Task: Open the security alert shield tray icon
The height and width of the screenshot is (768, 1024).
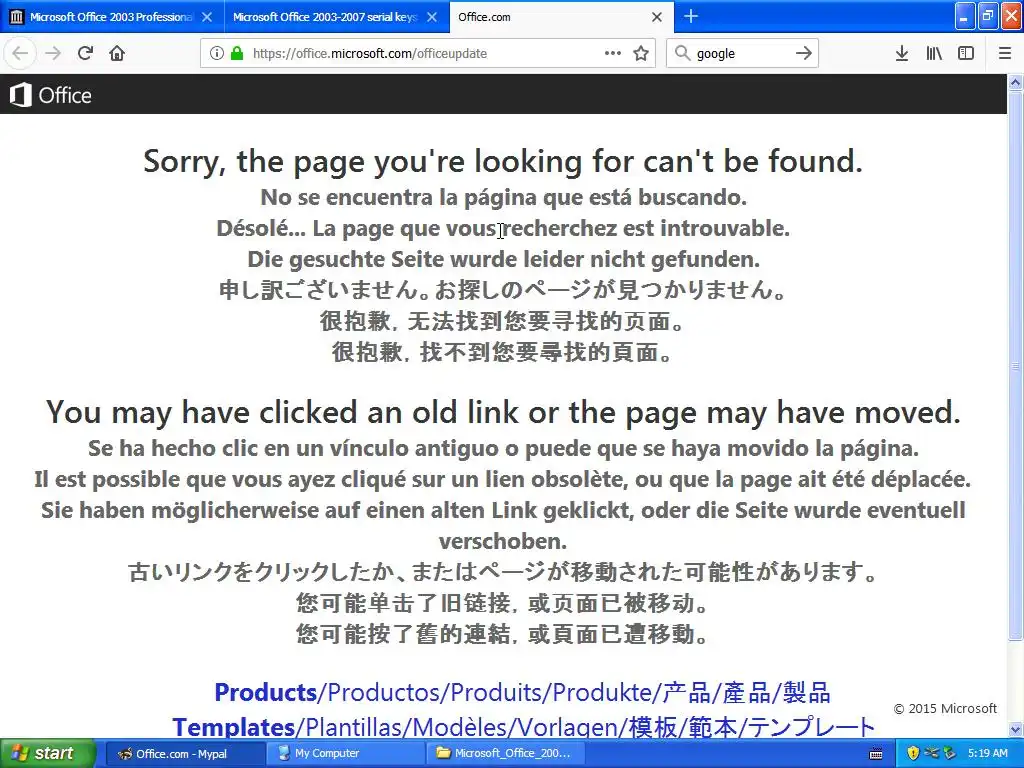Action: coord(913,753)
